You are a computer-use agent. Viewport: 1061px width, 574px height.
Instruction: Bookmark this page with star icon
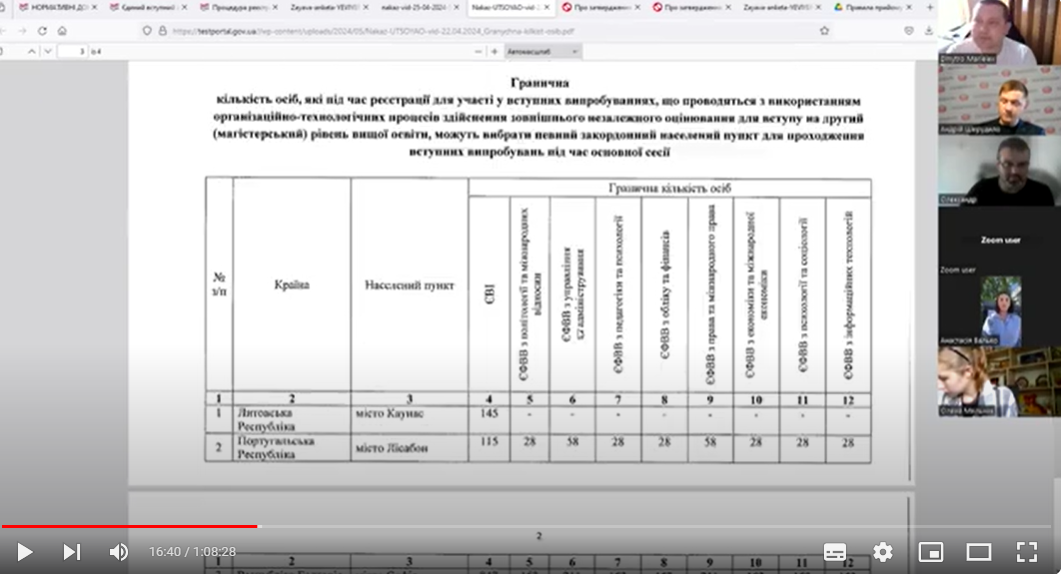point(824,31)
